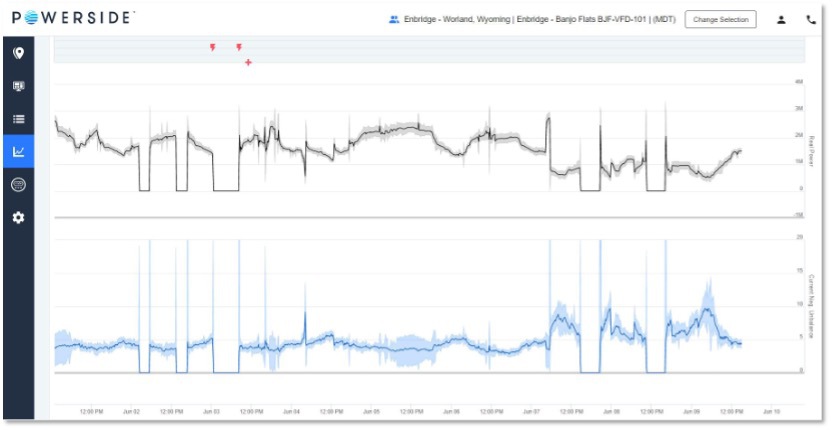Viewport: 832px width, 430px height.
Task: Click the Real Power axis label
Action: coord(811,151)
